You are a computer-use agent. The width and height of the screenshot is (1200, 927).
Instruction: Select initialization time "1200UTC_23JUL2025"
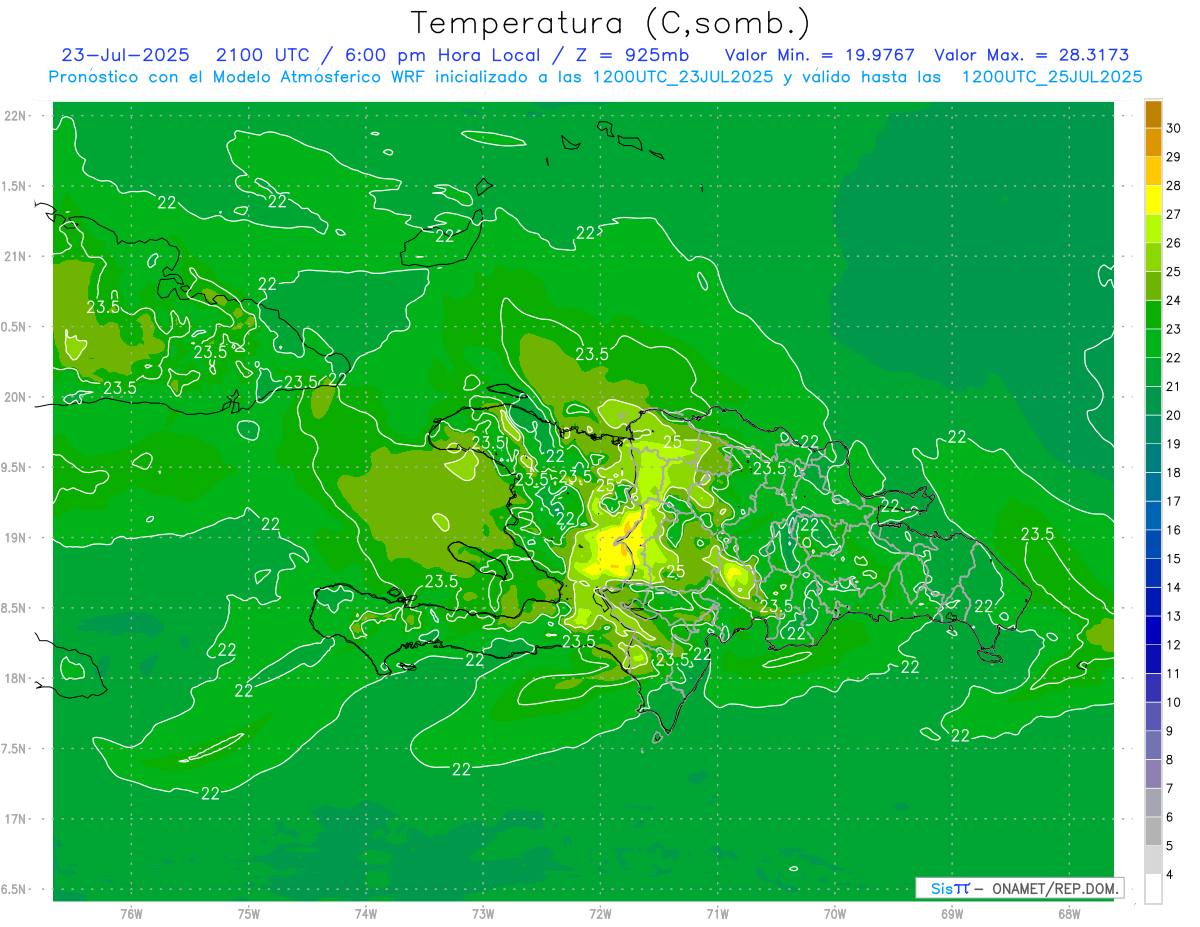[x=683, y=77]
